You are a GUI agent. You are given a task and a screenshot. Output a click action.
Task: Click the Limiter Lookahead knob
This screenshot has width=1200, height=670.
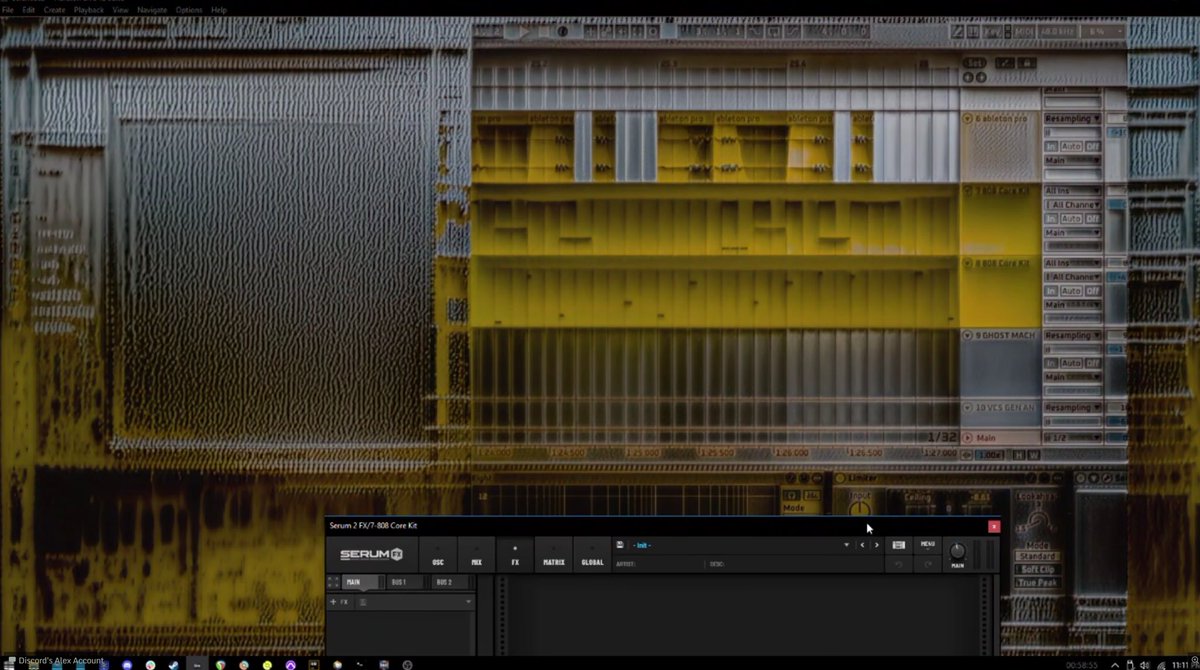point(1039,519)
